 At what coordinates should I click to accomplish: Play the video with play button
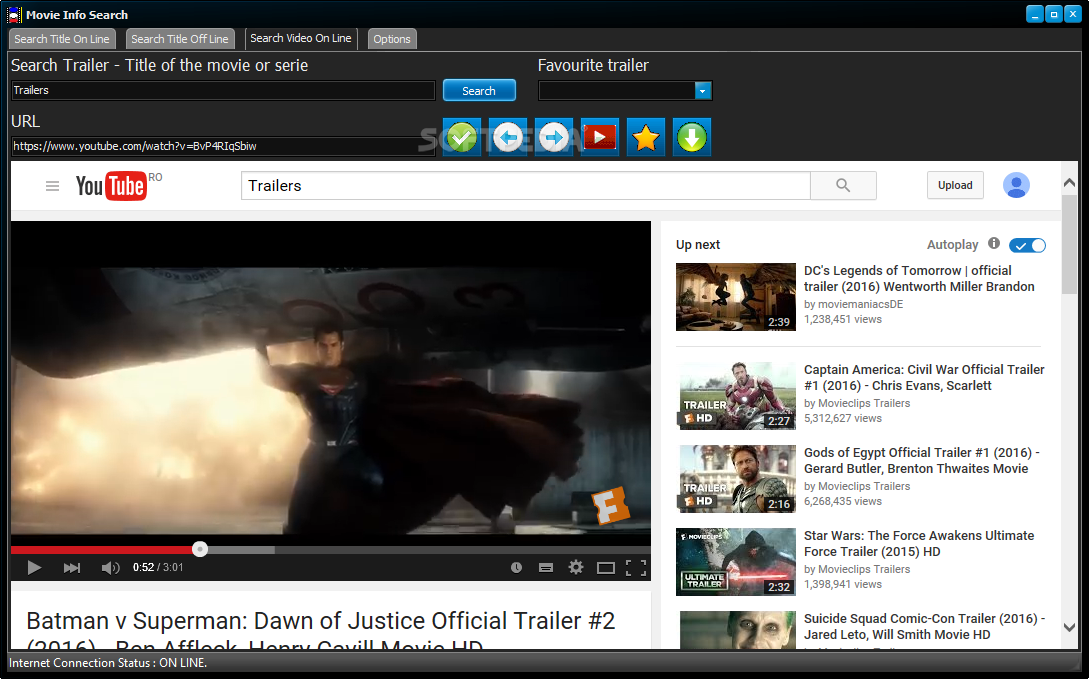(x=33, y=568)
